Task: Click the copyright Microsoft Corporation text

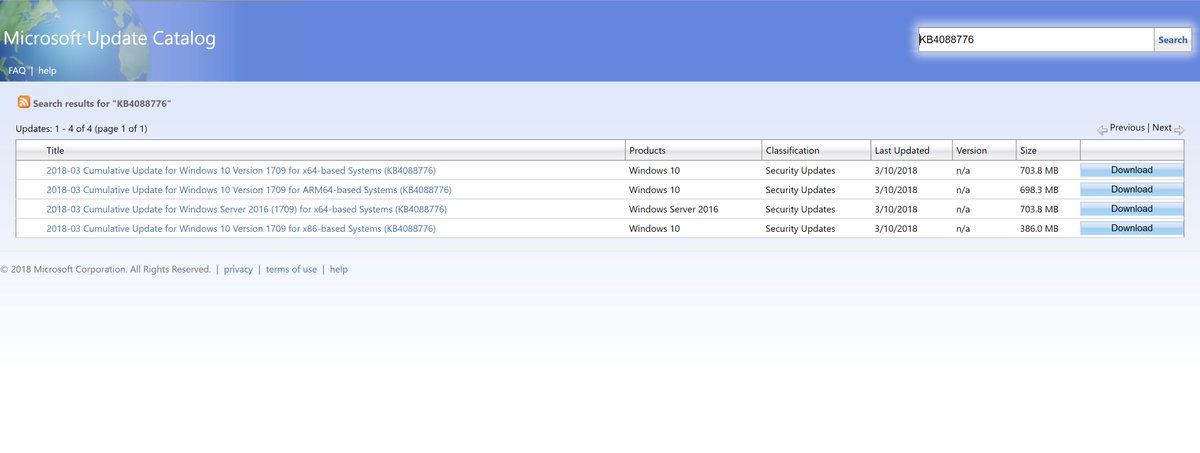Action: pyautogui.click(x=106, y=270)
